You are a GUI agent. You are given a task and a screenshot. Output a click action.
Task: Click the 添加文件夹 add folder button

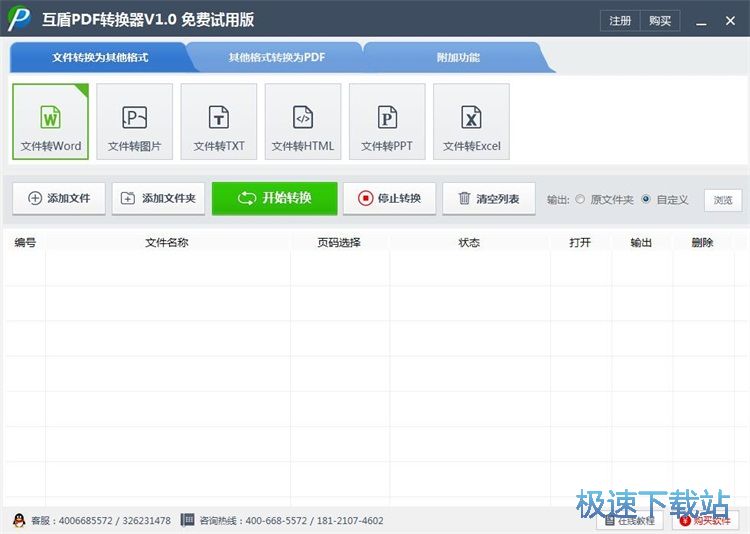(x=158, y=198)
